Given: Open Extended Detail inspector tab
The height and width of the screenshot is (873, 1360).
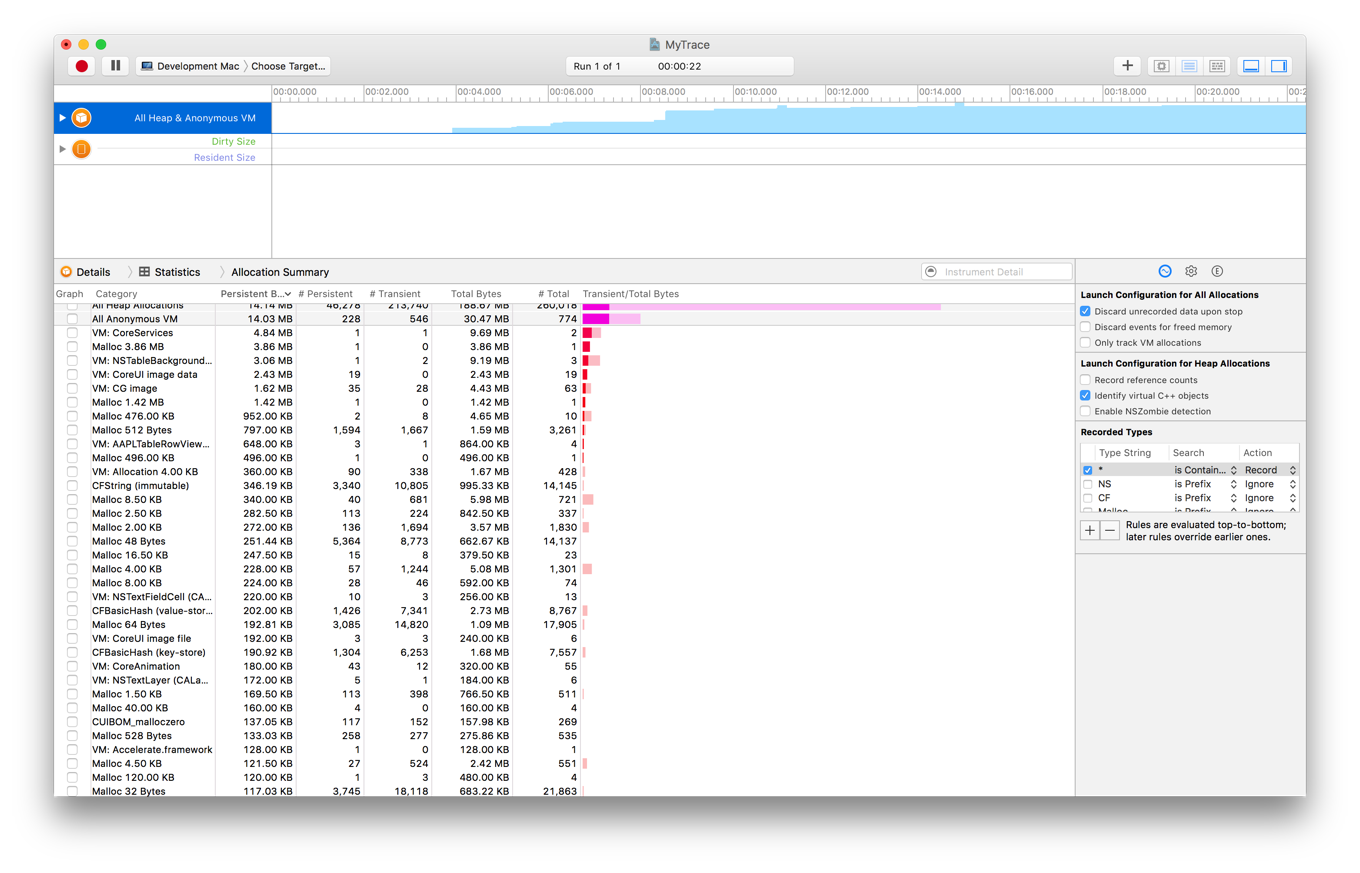Looking at the screenshot, I should 1217,271.
